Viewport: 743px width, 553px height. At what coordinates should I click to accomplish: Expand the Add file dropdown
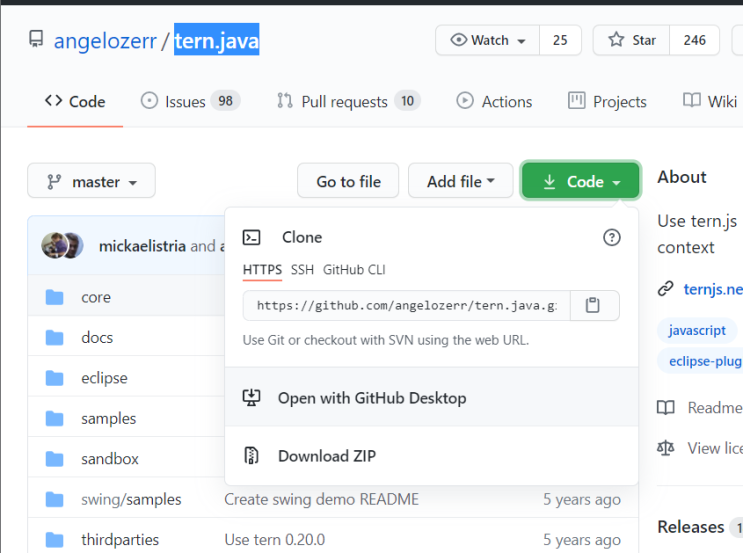(461, 181)
